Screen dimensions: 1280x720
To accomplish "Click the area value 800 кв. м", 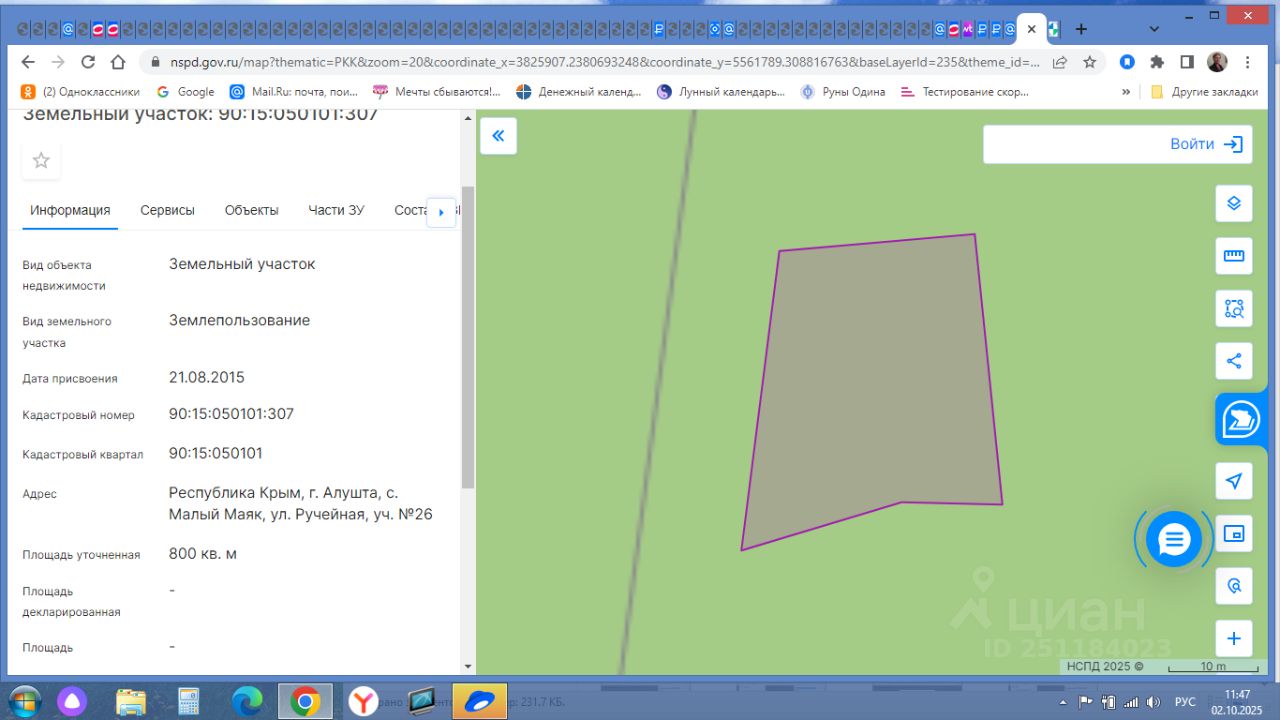I will point(203,554).
